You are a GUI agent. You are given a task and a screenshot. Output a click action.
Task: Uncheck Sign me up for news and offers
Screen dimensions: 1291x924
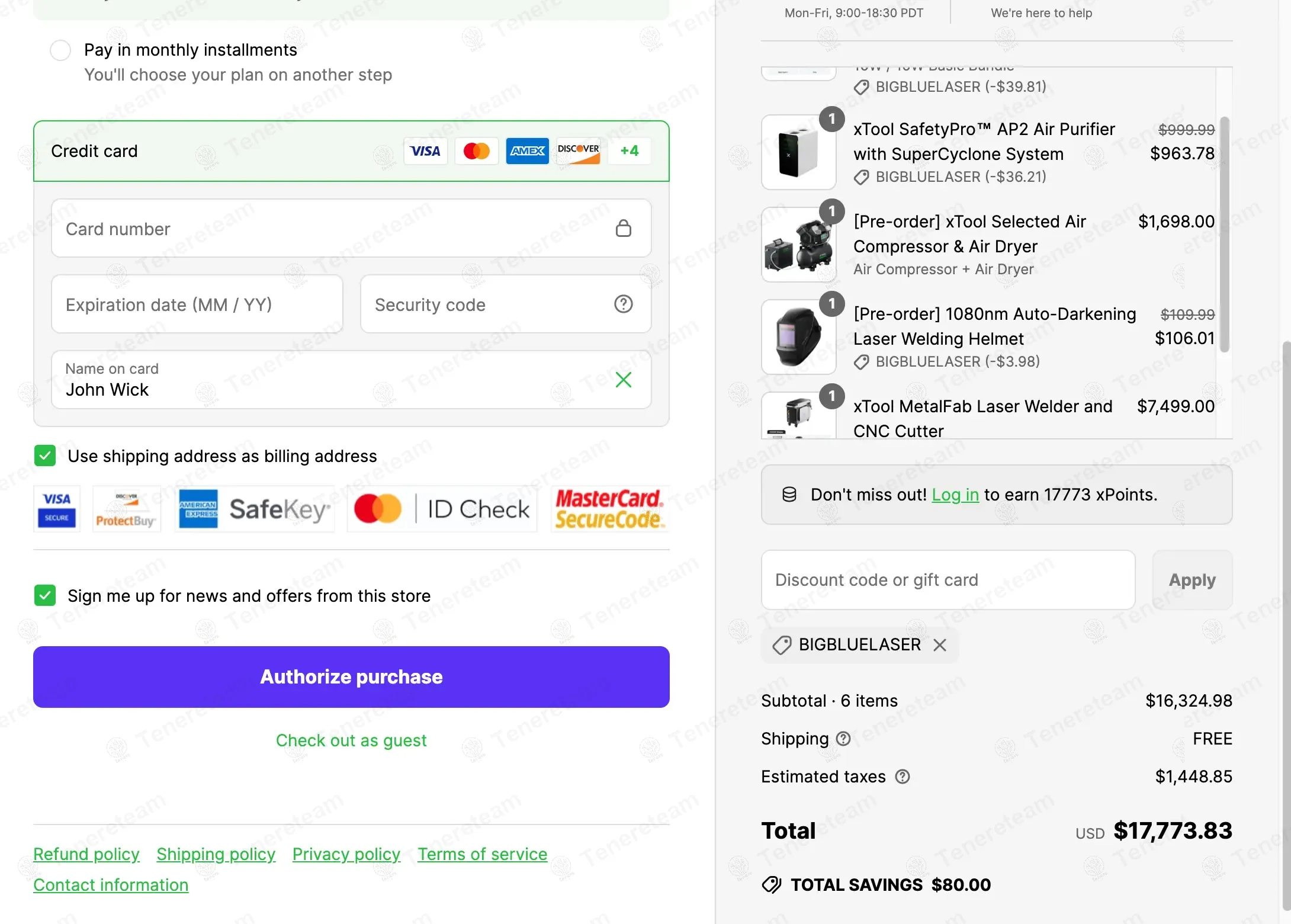point(45,596)
